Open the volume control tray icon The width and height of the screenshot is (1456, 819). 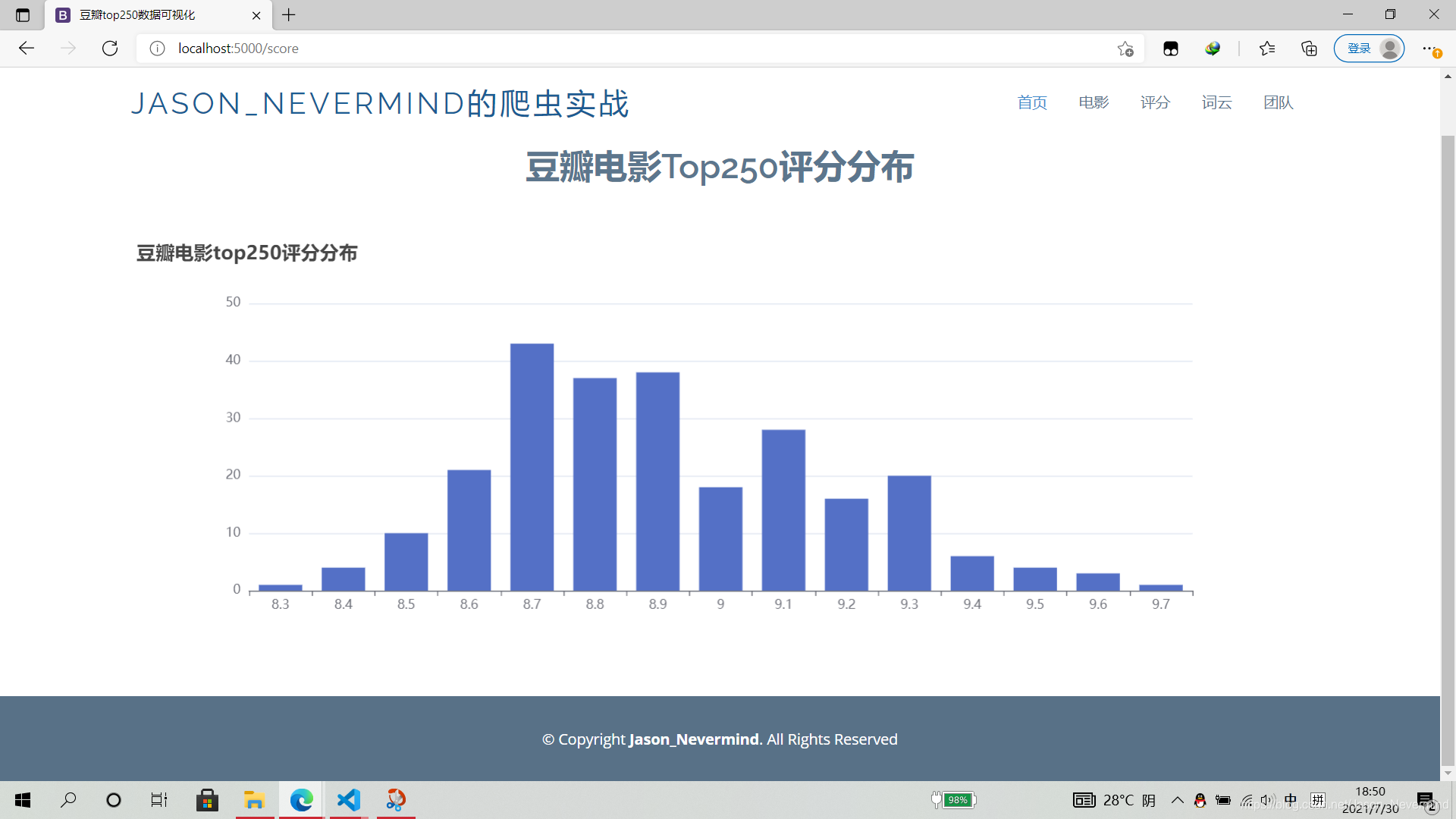[1268, 800]
